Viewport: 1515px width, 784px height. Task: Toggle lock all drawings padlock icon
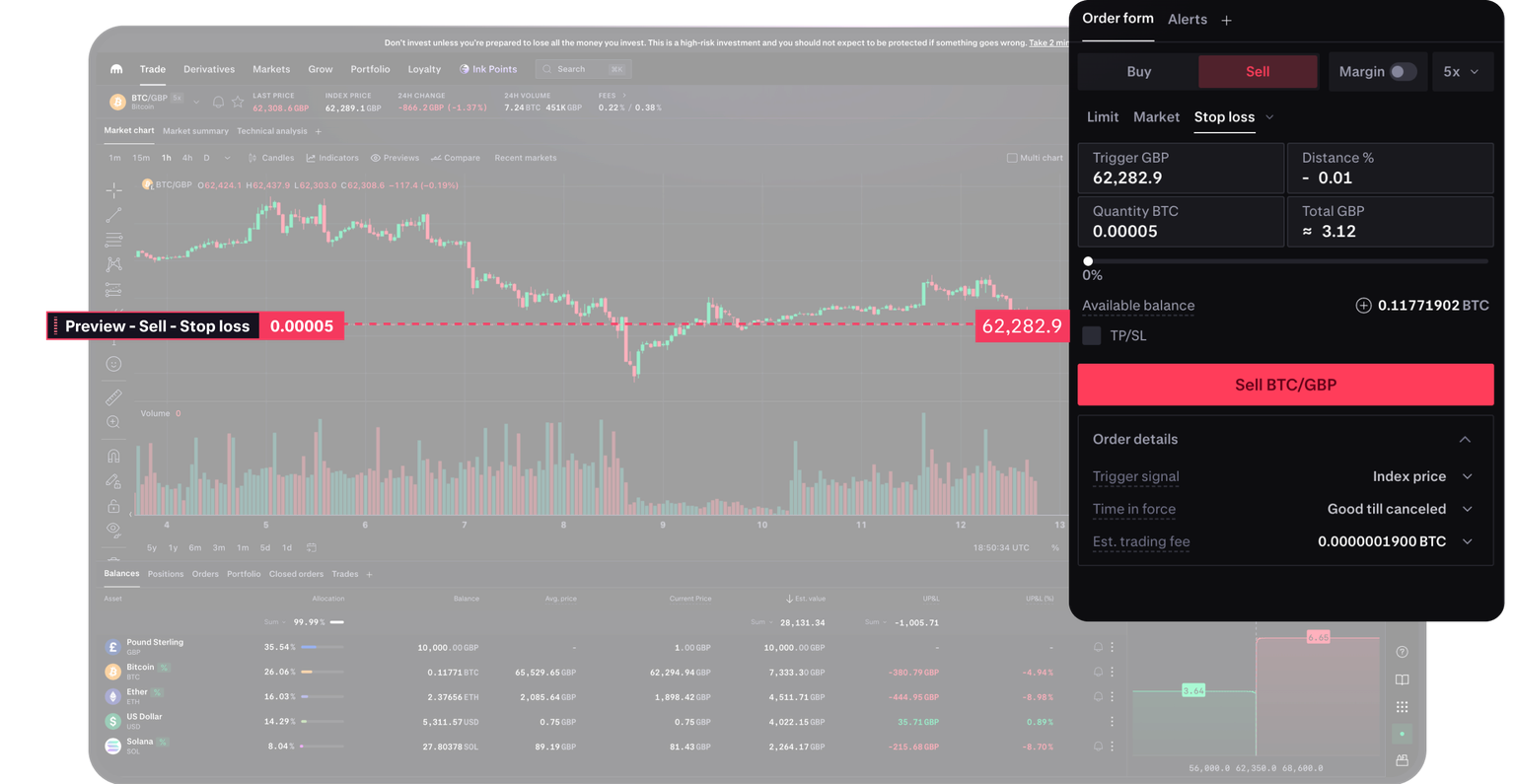pyautogui.click(x=113, y=506)
